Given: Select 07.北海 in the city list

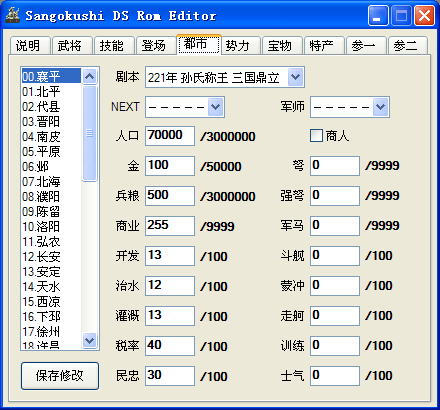Looking at the screenshot, I should pos(51,181).
